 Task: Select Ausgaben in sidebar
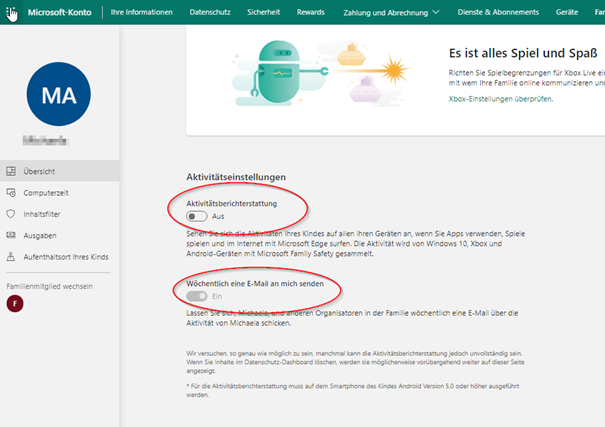(59, 235)
